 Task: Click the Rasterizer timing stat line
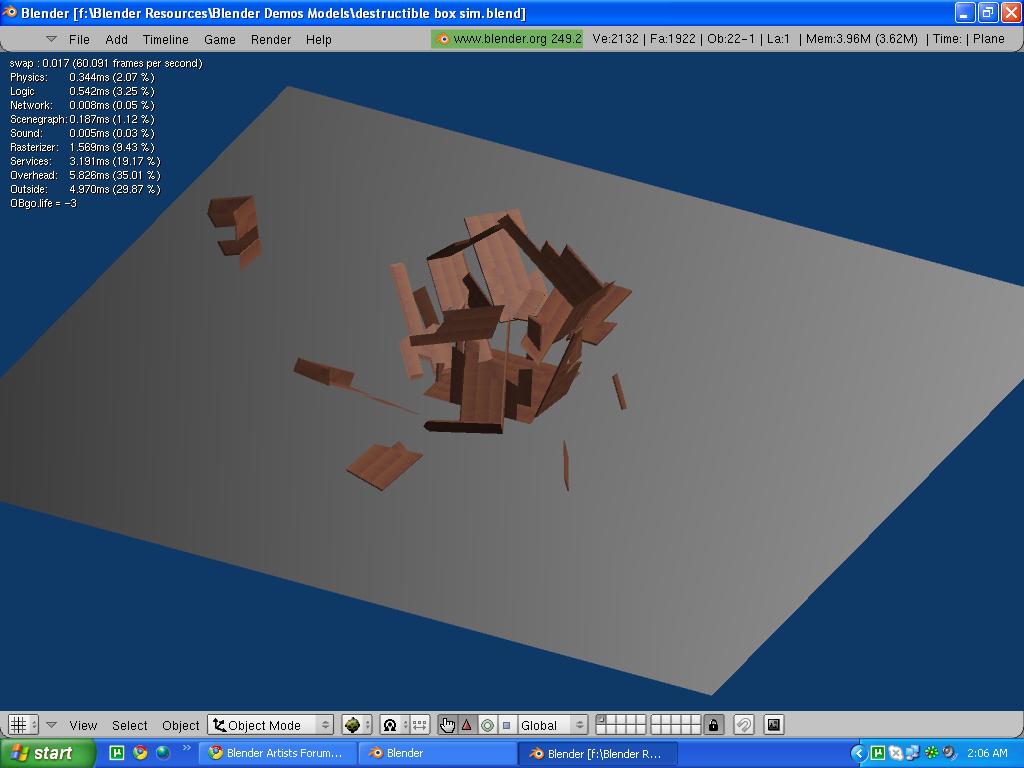coord(82,148)
